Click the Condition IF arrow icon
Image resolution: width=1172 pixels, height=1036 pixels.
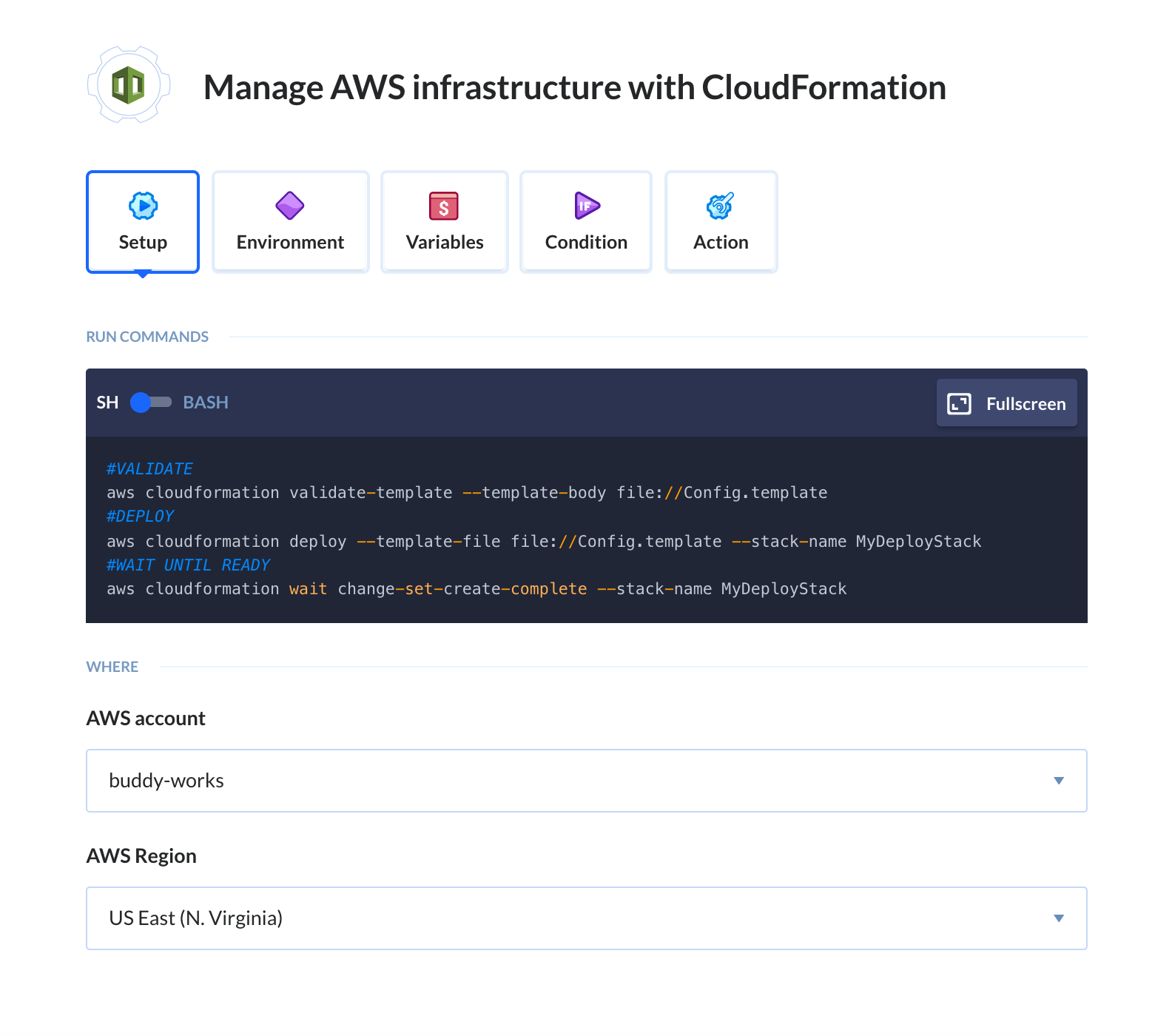pos(587,206)
